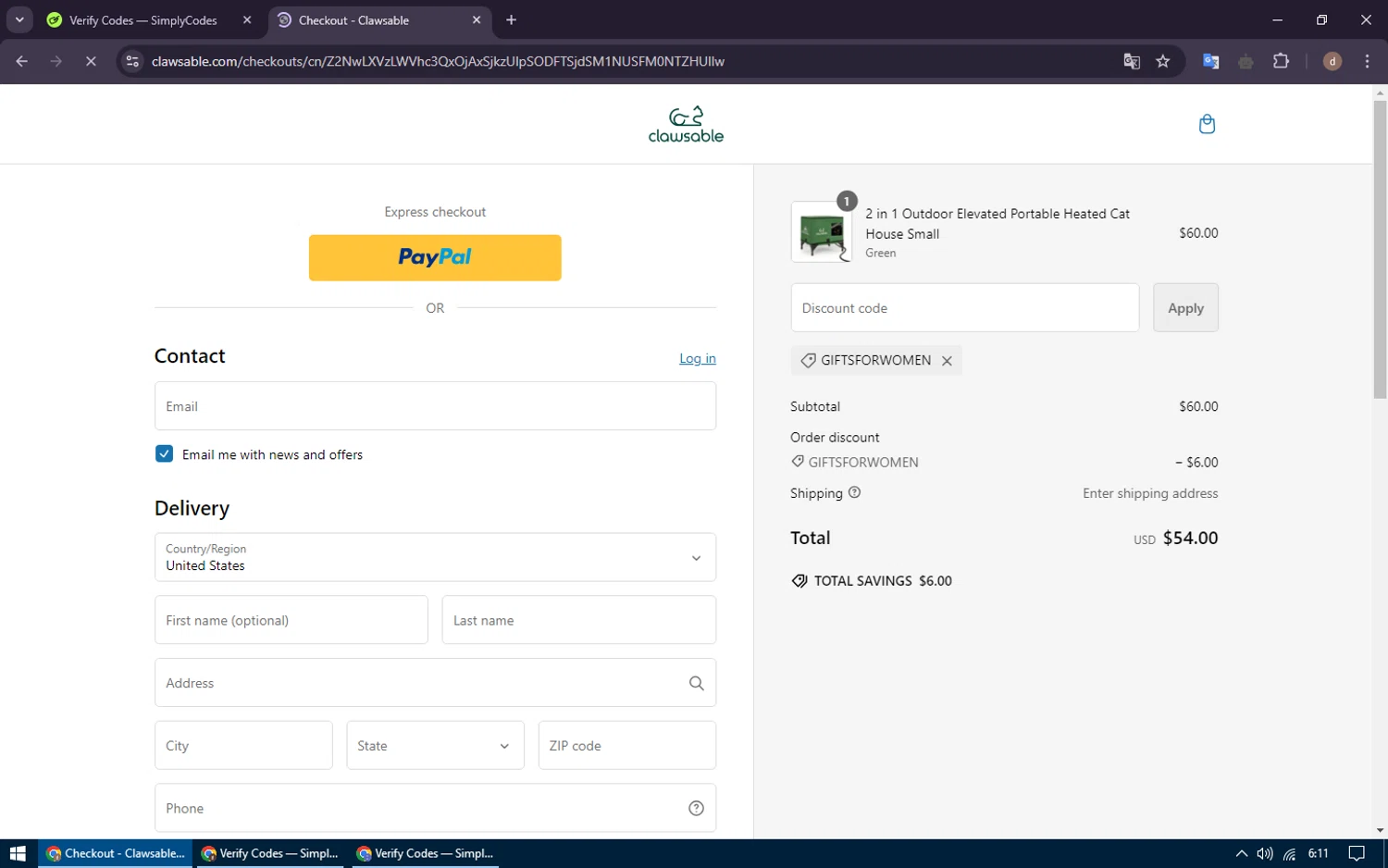Click the page vertical scrollbar thumb
Image resolution: width=1388 pixels, height=868 pixels.
pyautogui.click(x=1380, y=250)
